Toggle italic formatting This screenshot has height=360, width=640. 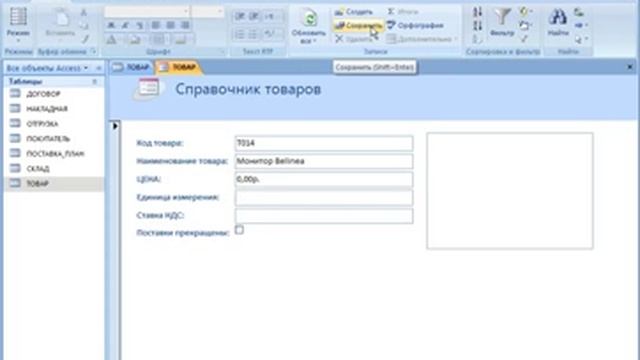(125, 25)
